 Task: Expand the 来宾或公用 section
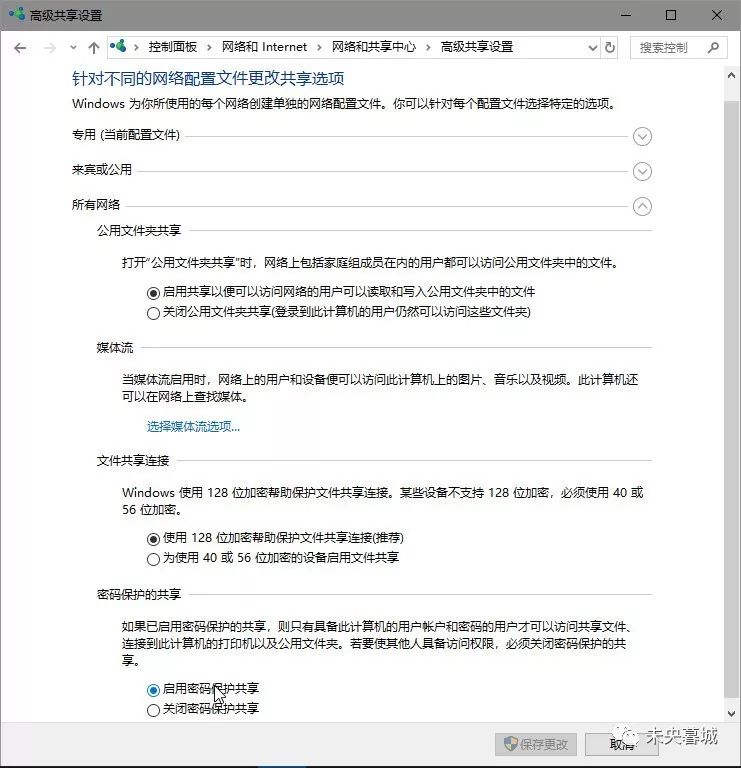click(642, 171)
